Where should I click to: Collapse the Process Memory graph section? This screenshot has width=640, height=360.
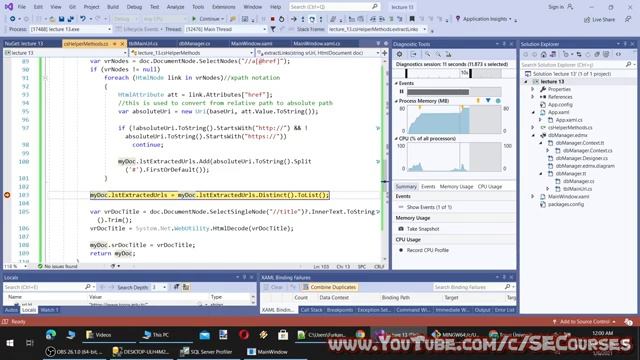click(x=396, y=101)
